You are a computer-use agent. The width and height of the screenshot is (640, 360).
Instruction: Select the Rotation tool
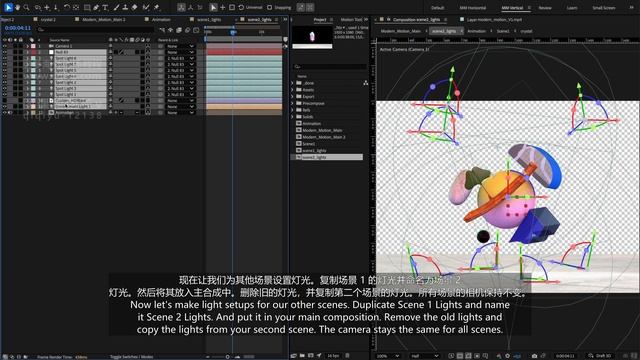coord(67,7)
